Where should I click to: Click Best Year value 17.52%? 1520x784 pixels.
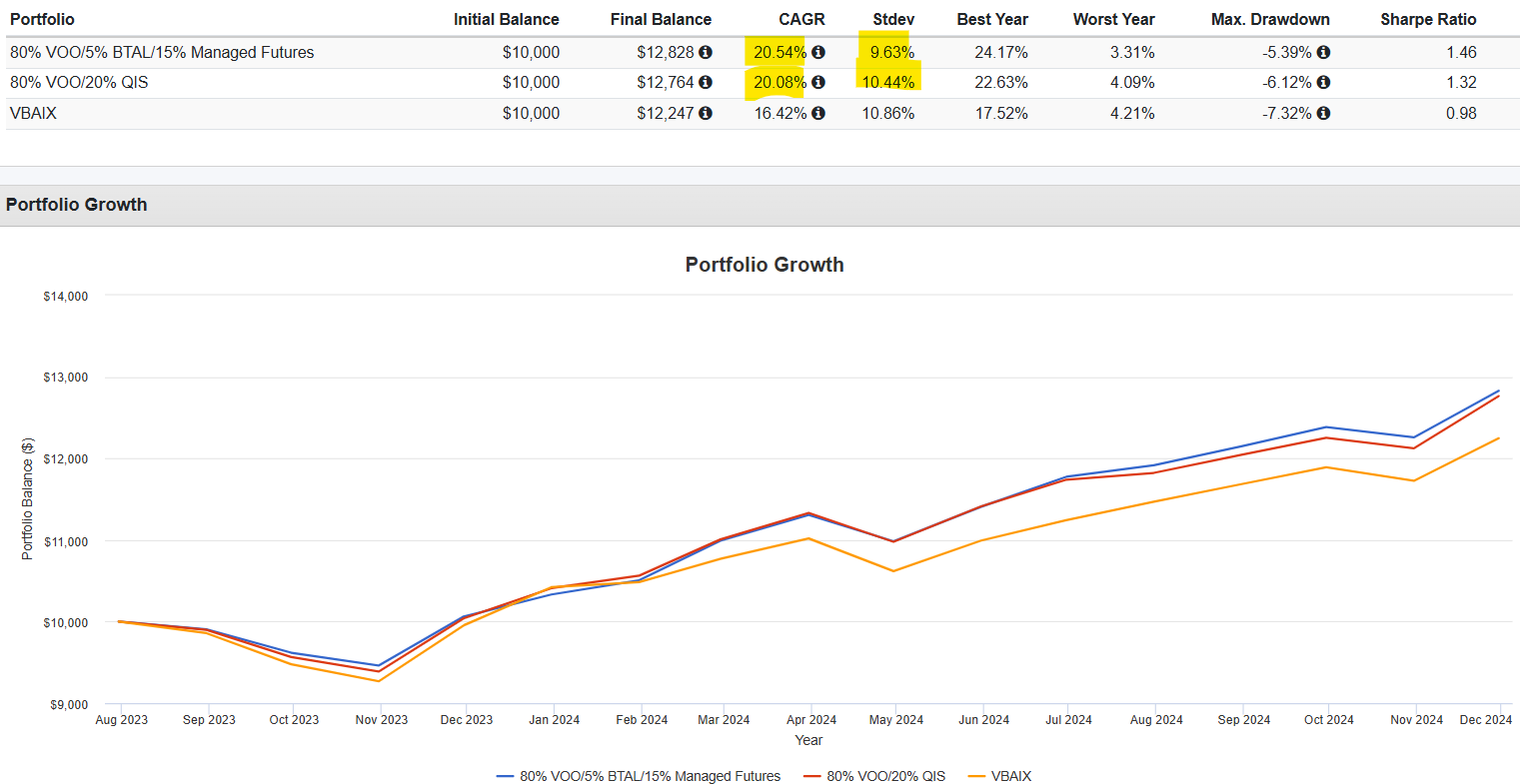[1001, 114]
